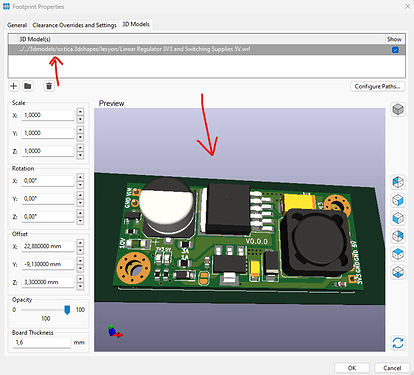Reload the 3D preview with refresh icon
Image resolution: width=414 pixels, height=375 pixels.
click(398, 343)
